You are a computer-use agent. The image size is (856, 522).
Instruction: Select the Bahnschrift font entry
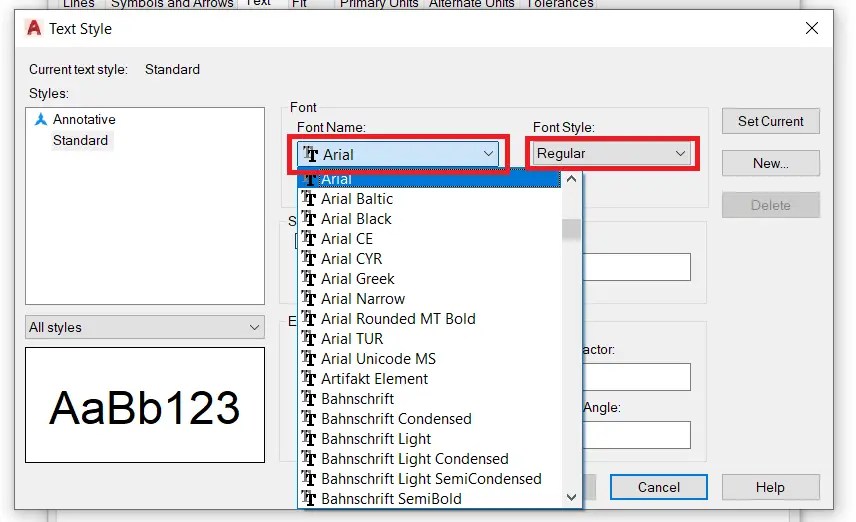tap(429, 399)
